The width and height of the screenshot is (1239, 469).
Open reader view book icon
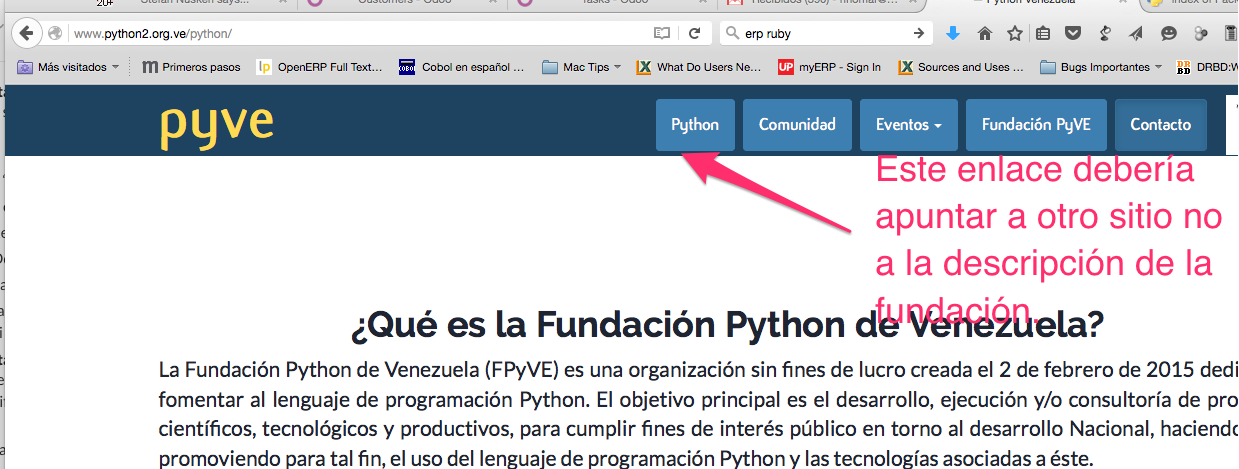[661, 34]
